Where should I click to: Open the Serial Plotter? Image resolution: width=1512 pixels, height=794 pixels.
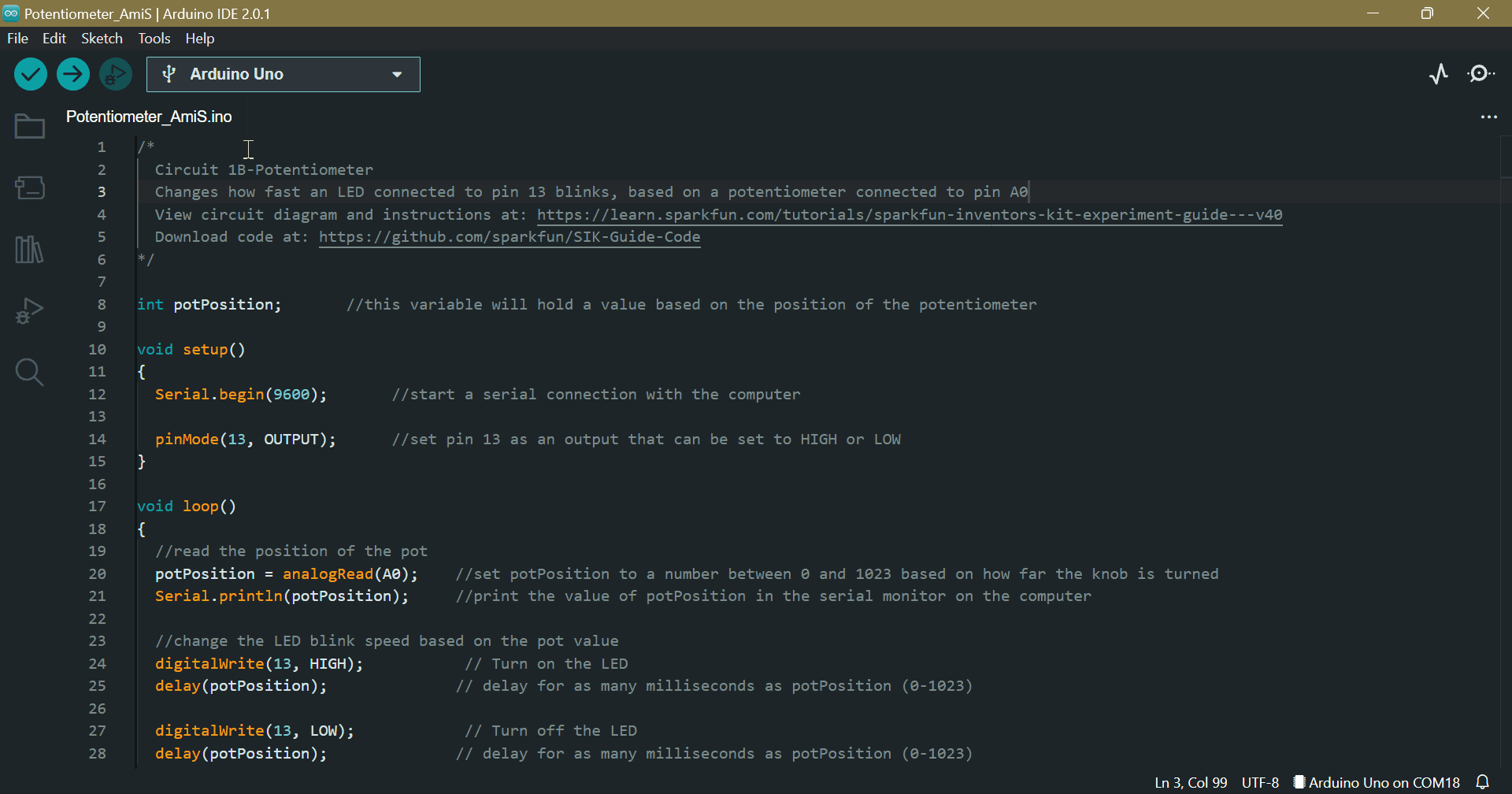pyautogui.click(x=1439, y=74)
